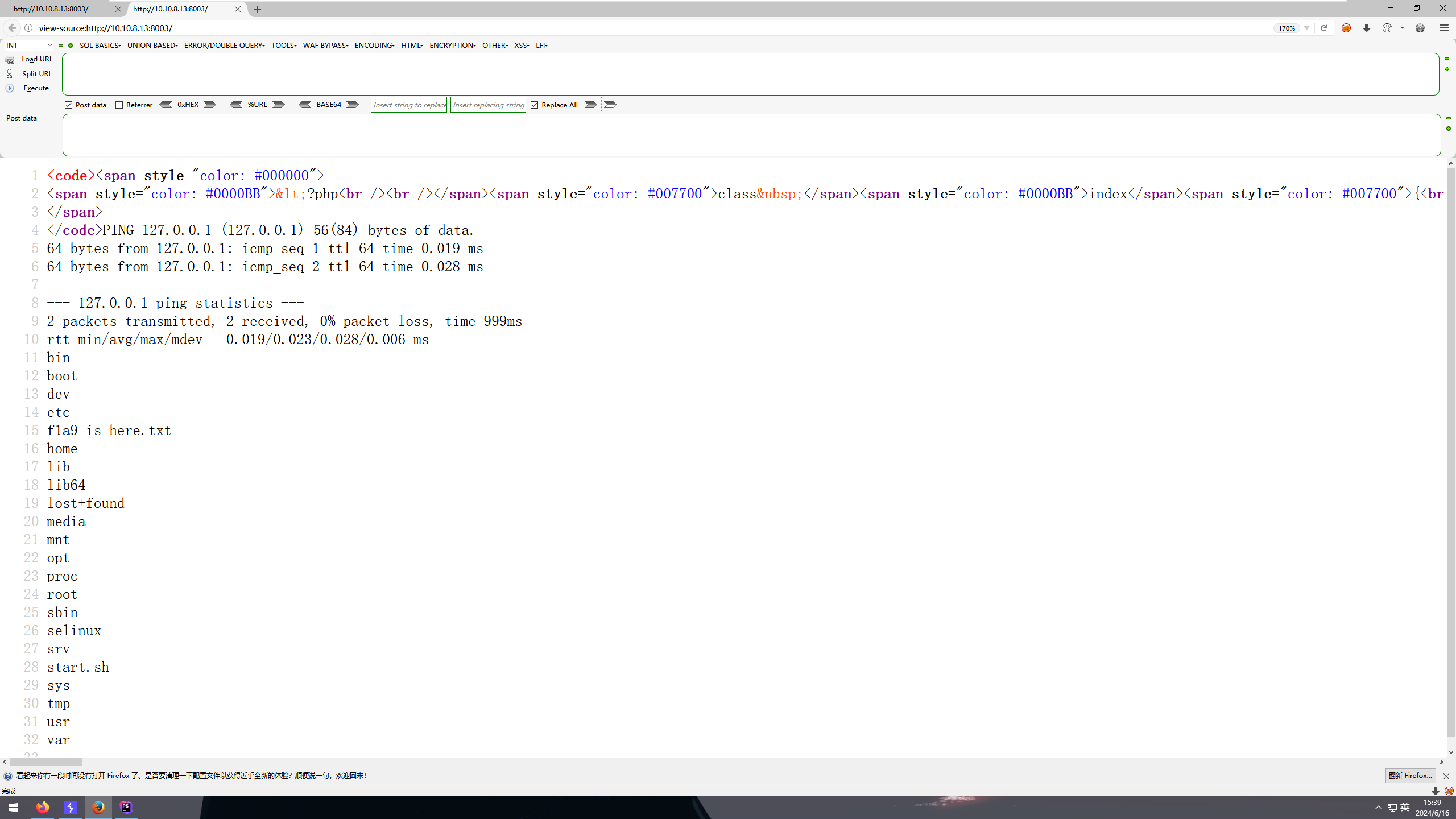Open the TOOLS menu

(x=284, y=45)
